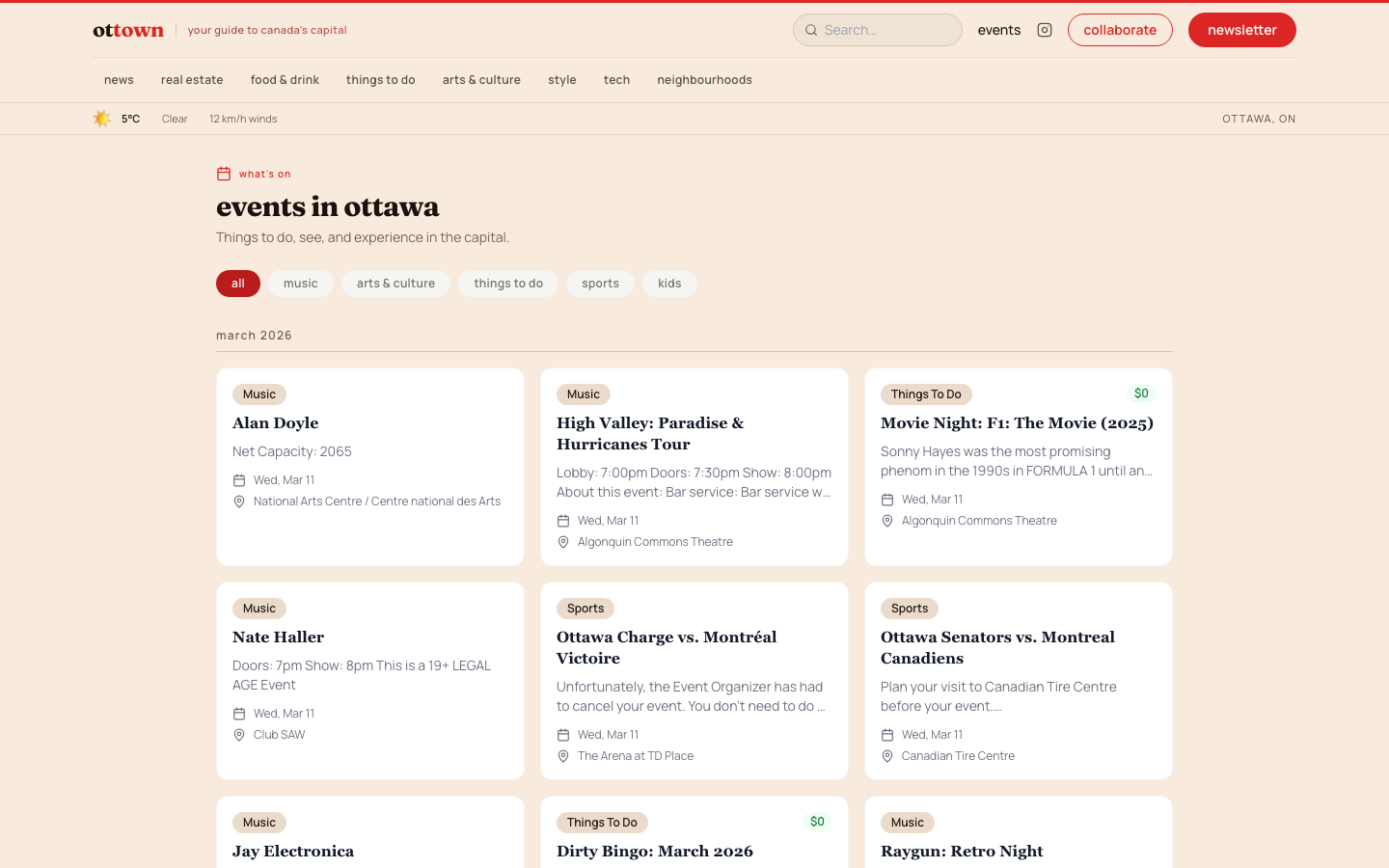
Task: Open the neighbourhoods navigation item
Action: point(704,79)
